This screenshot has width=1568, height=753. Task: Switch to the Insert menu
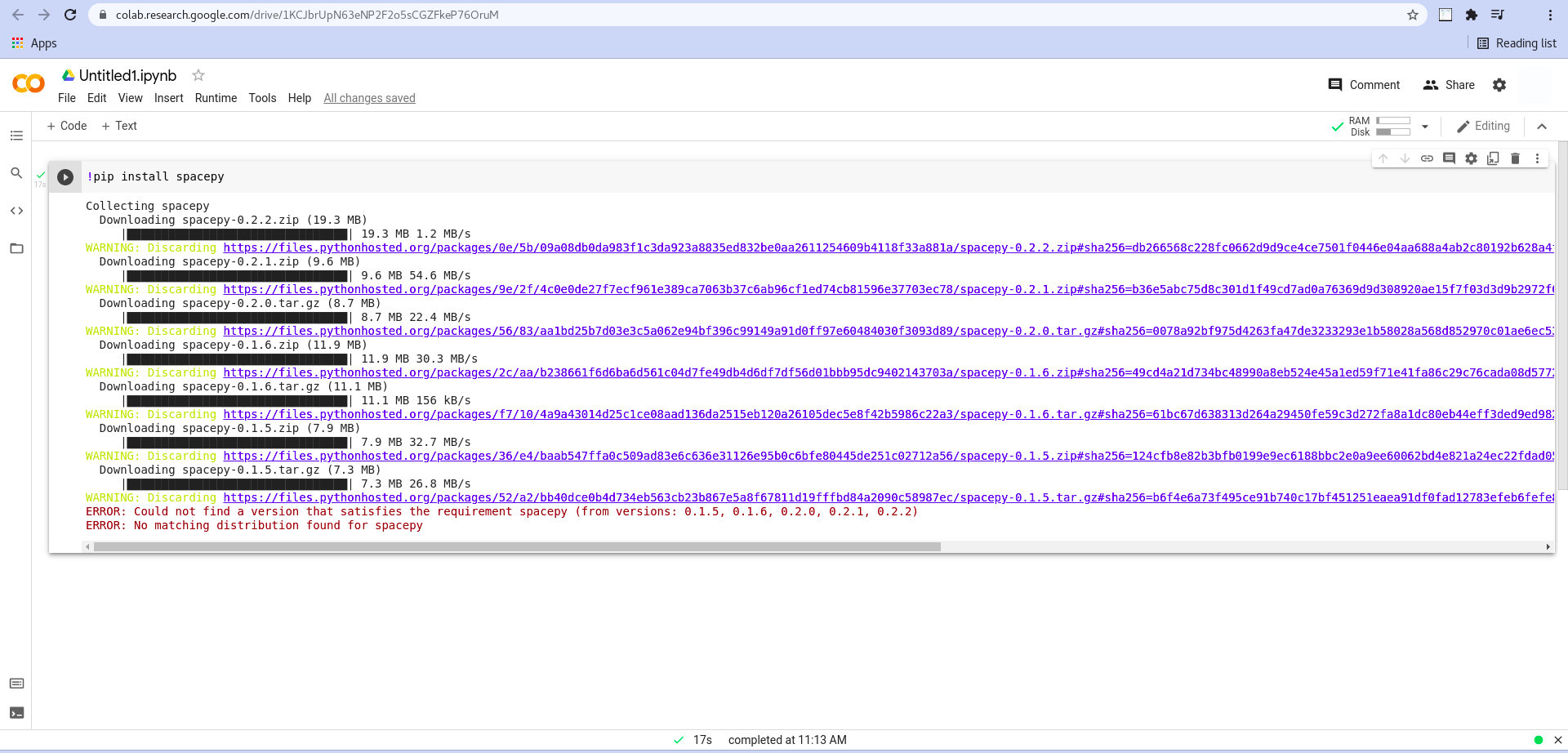168,98
